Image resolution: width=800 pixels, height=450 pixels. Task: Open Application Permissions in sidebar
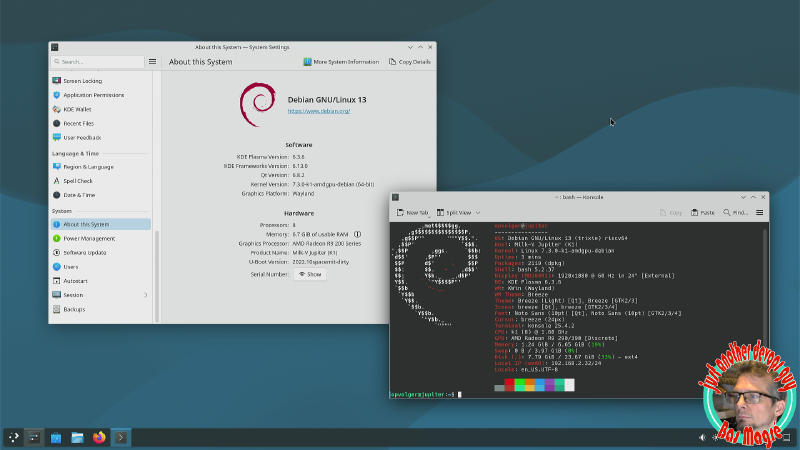101,95
